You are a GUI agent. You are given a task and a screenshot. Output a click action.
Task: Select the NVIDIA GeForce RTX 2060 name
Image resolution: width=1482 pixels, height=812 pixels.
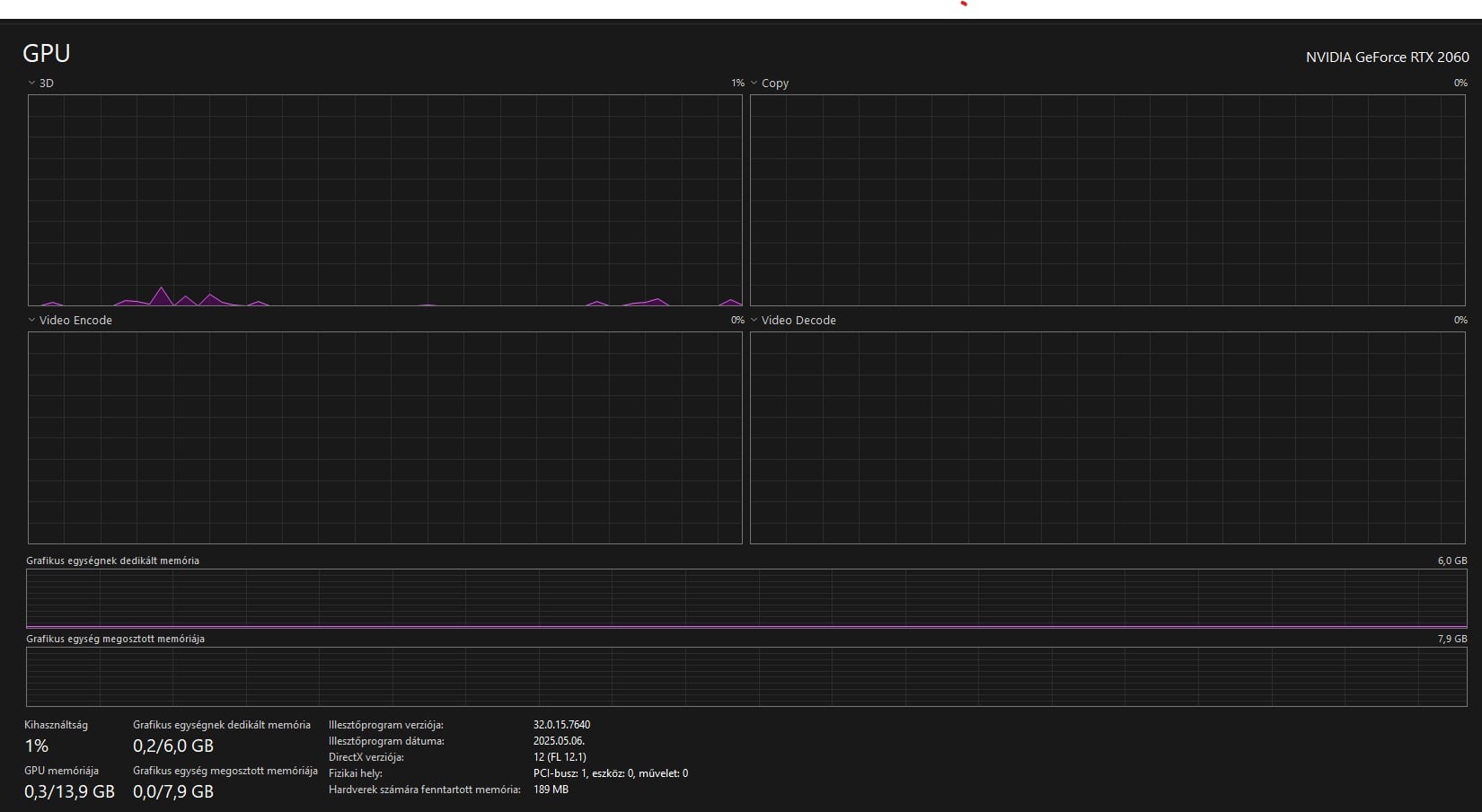coord(1388,57)
